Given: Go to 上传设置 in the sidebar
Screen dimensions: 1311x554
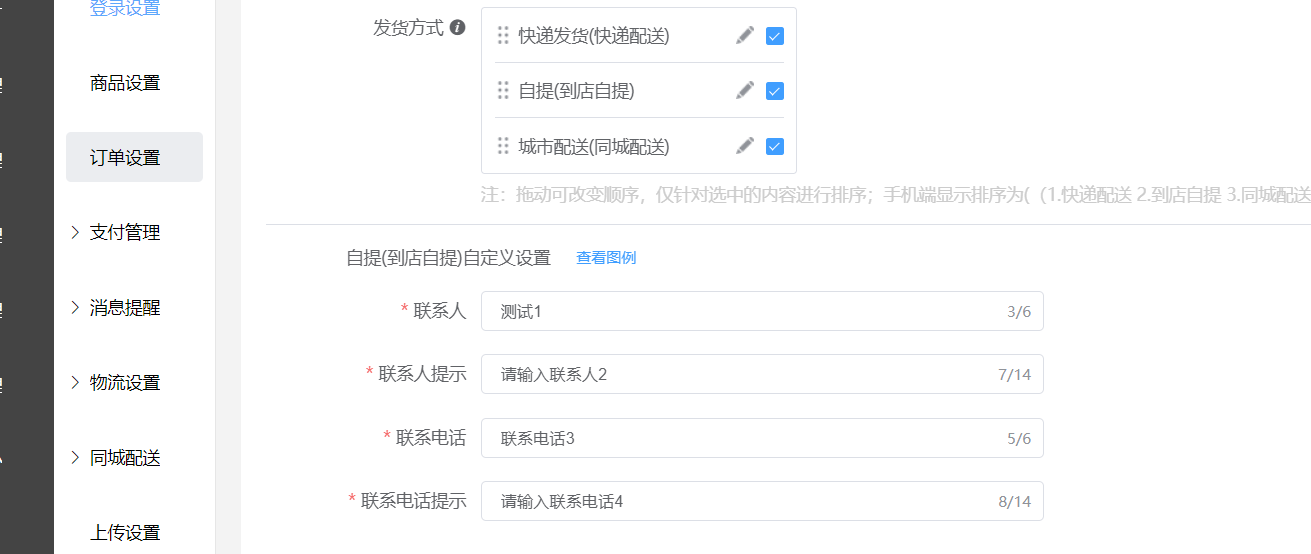Looking at the screenshot, I should pyautogui.click(x=125, y=532).
